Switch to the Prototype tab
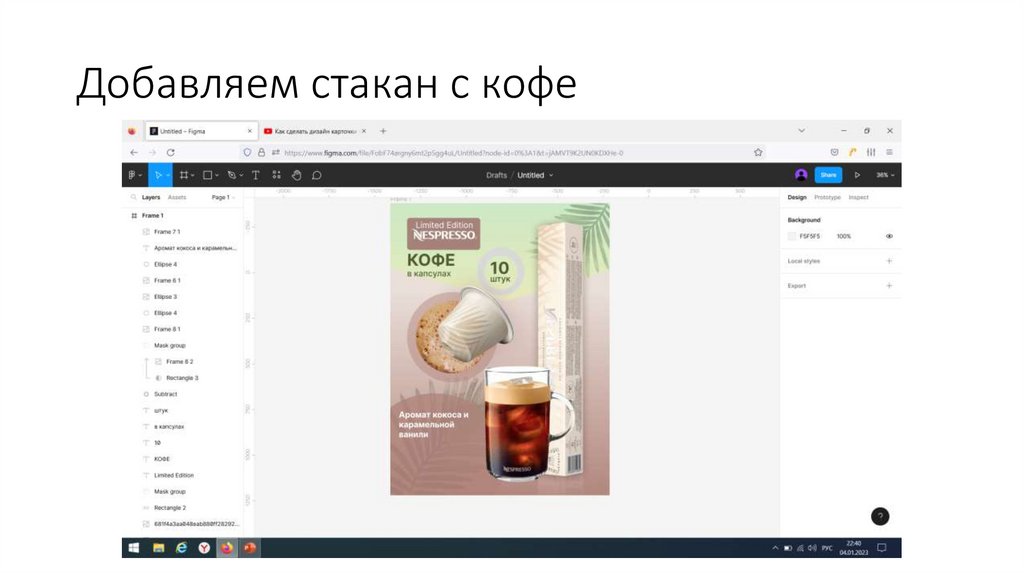Image resolution: width=1024 pixels, height=574 pixels. (827, 198)
